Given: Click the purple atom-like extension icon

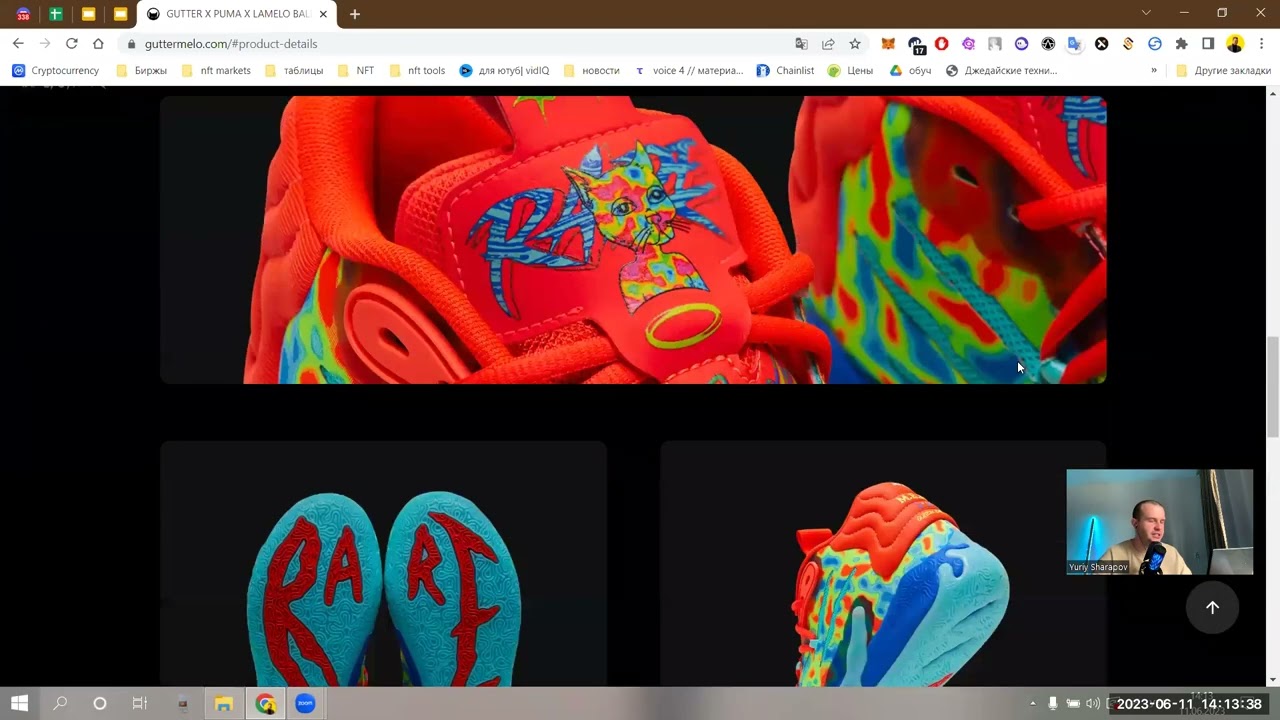Looking at the screenshot, I should [x=968, y=44].
